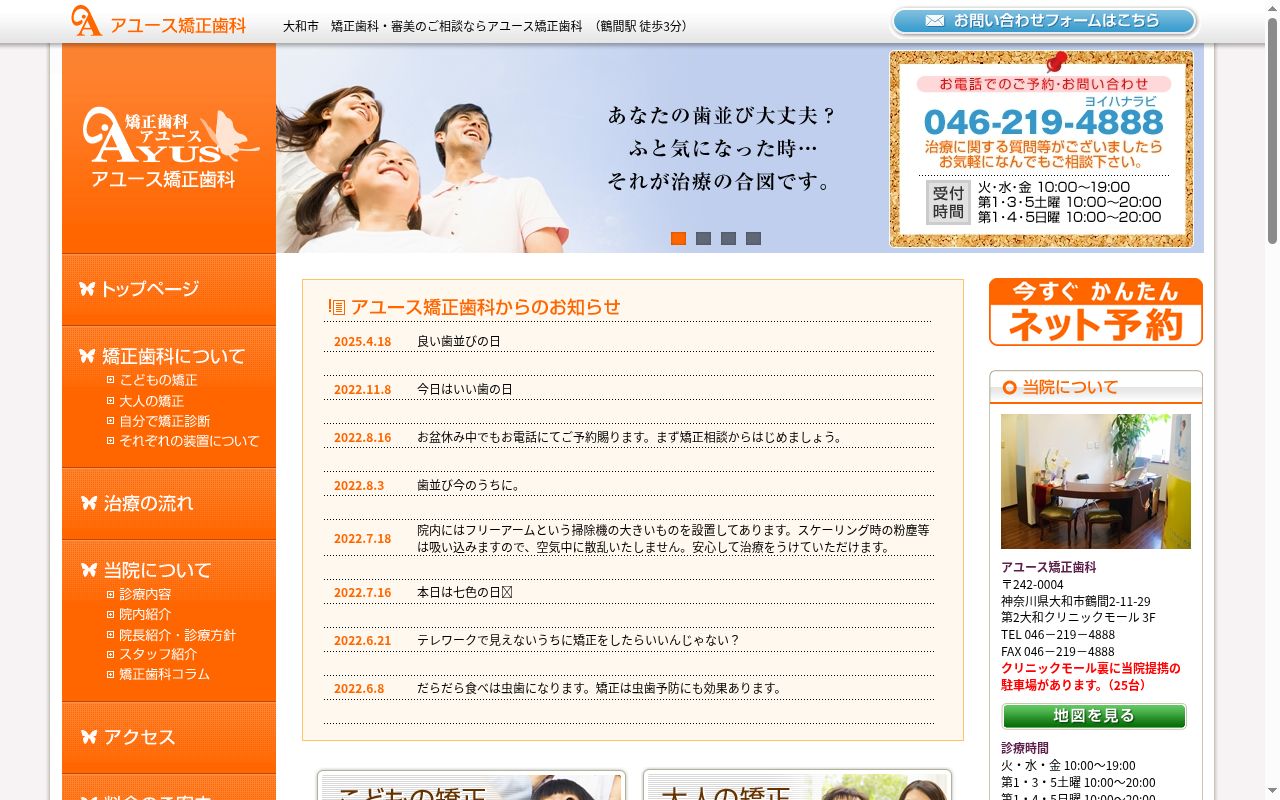Image resolution: width=1280 pixels, height=800 pixels.
Task: Open the お問い合わせフォームはこちら button
Action: [1044, 21]
